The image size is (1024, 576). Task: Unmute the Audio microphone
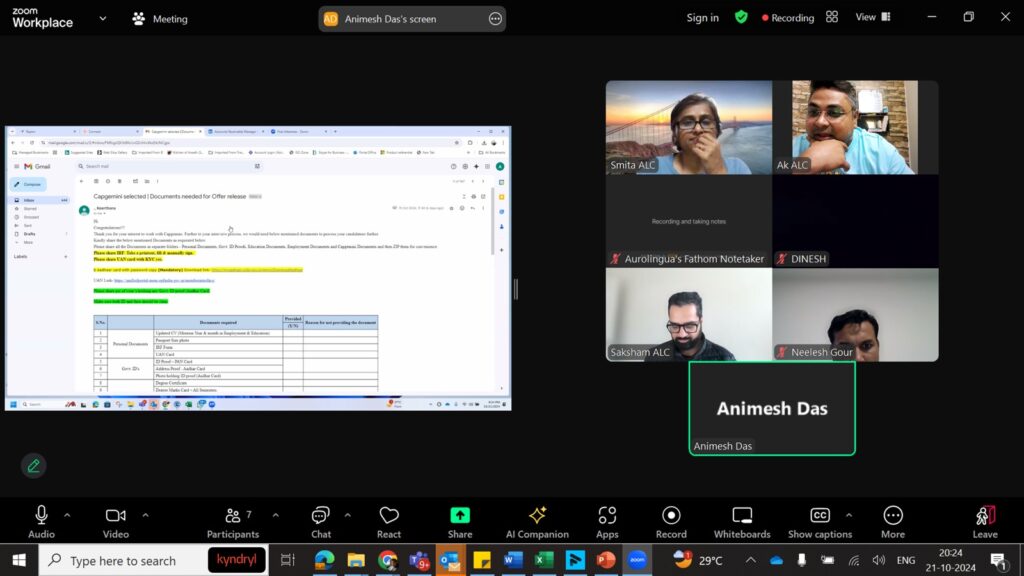click(x=41, y=521)
